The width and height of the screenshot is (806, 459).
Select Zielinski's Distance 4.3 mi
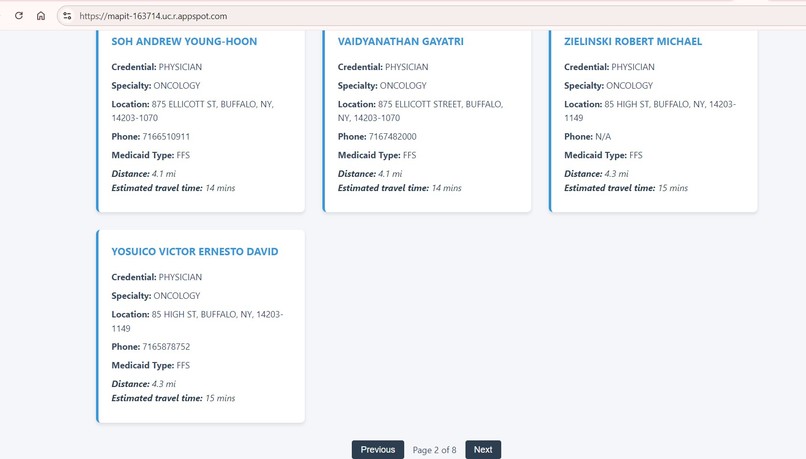596,174
